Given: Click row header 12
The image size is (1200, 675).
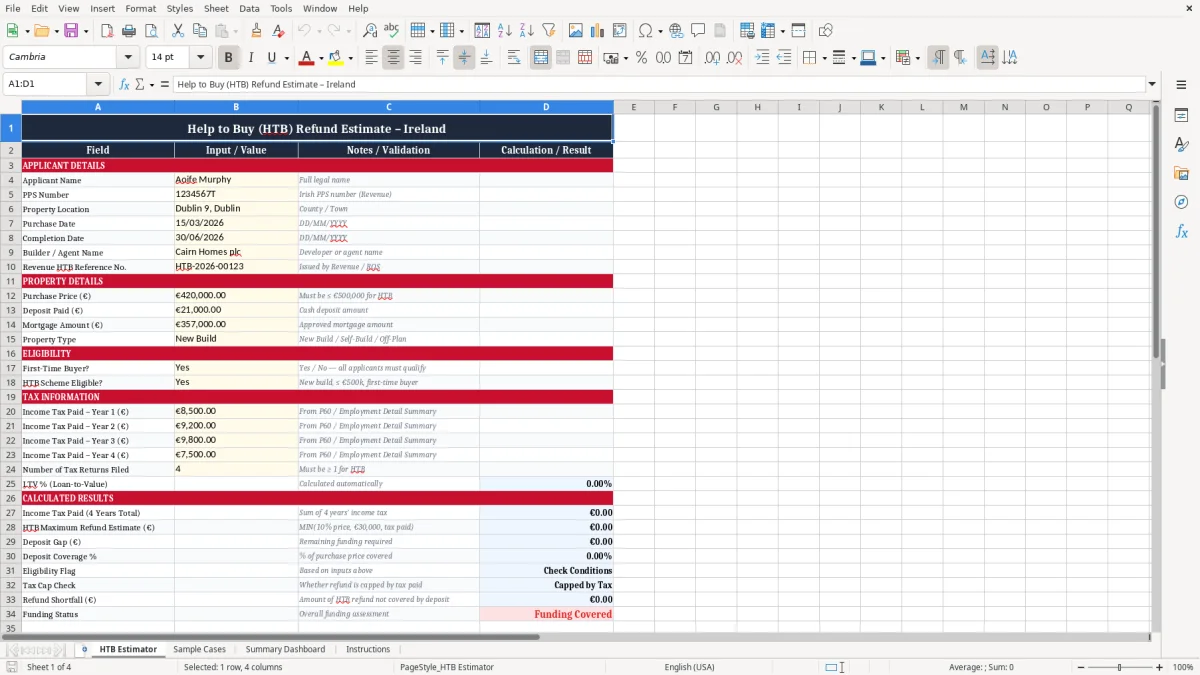Looking at the screenshot, I should 11,296.
